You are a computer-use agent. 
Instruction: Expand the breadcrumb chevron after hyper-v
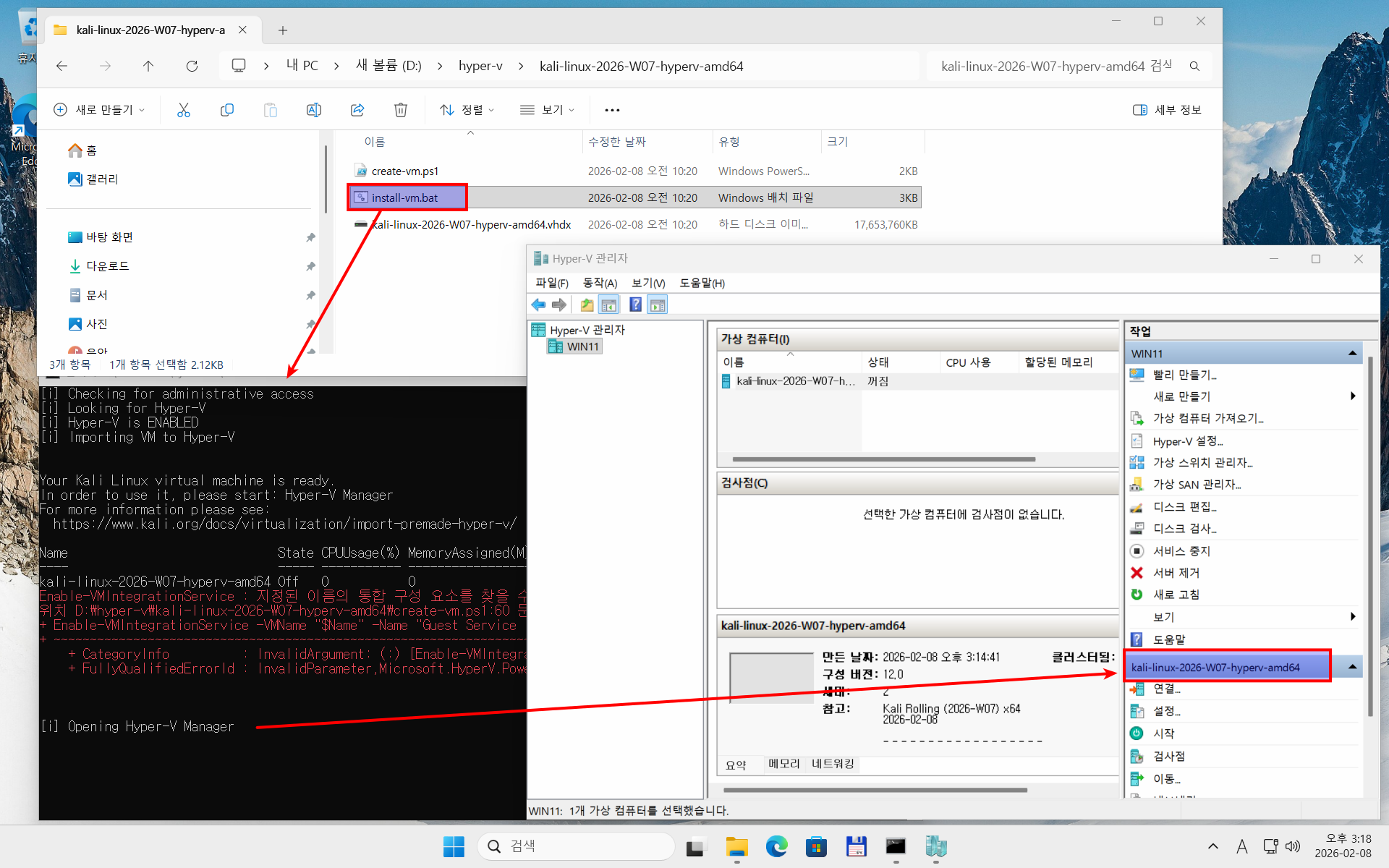coord(521,66)
